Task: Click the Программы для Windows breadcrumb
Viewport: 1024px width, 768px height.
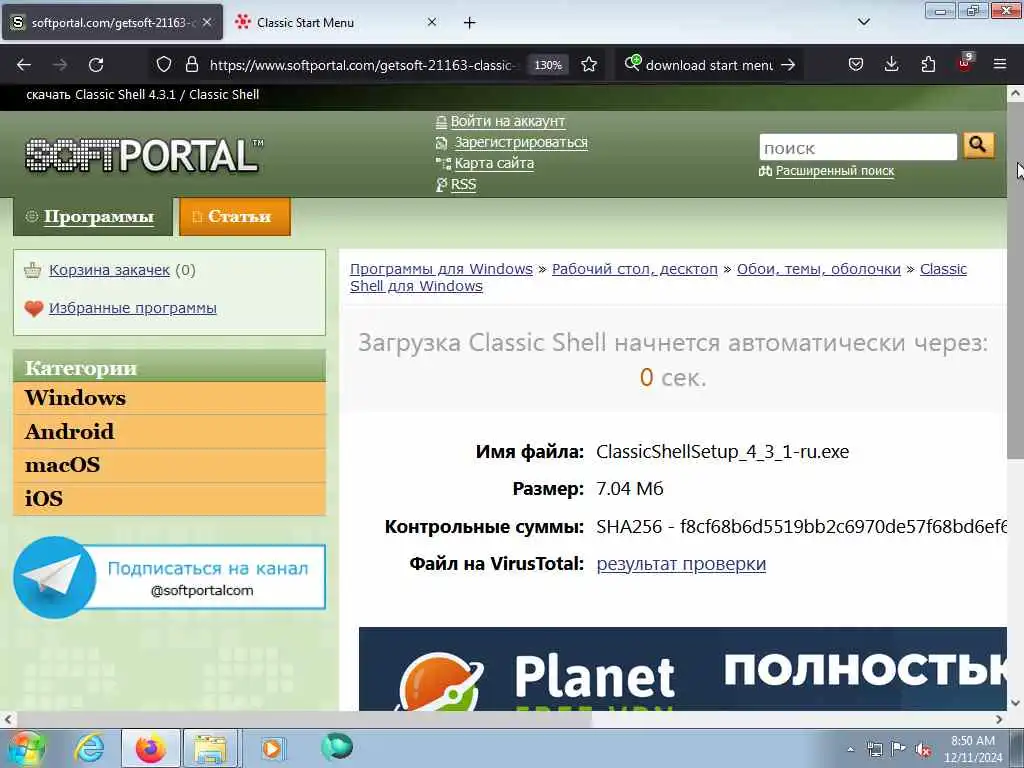Action: pos(441,269)
